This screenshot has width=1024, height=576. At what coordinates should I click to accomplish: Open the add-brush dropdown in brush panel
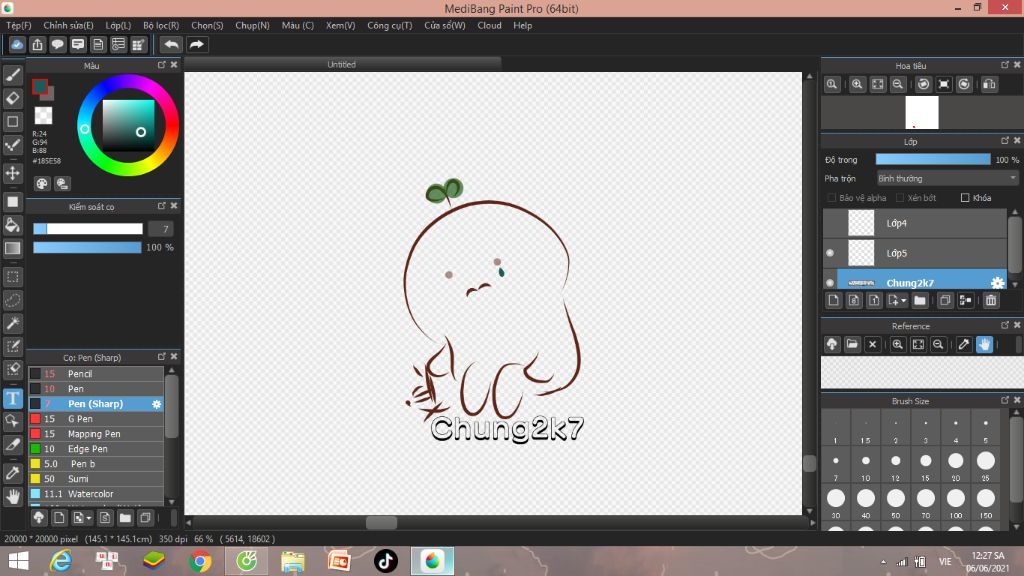(82, 518)
